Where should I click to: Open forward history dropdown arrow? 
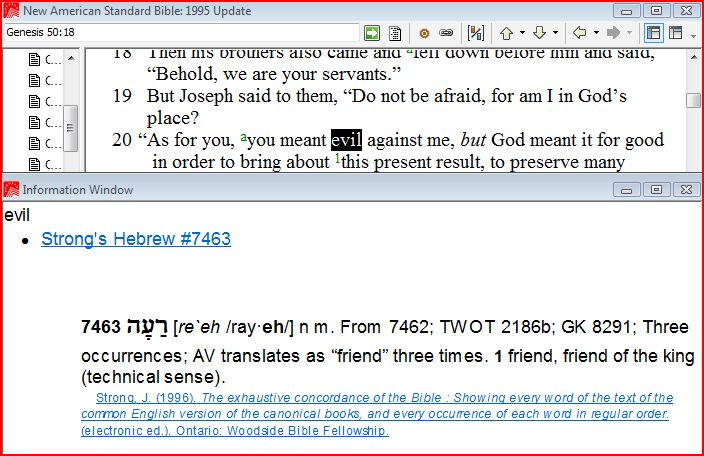pyautogui.click(x=629, y=33)
